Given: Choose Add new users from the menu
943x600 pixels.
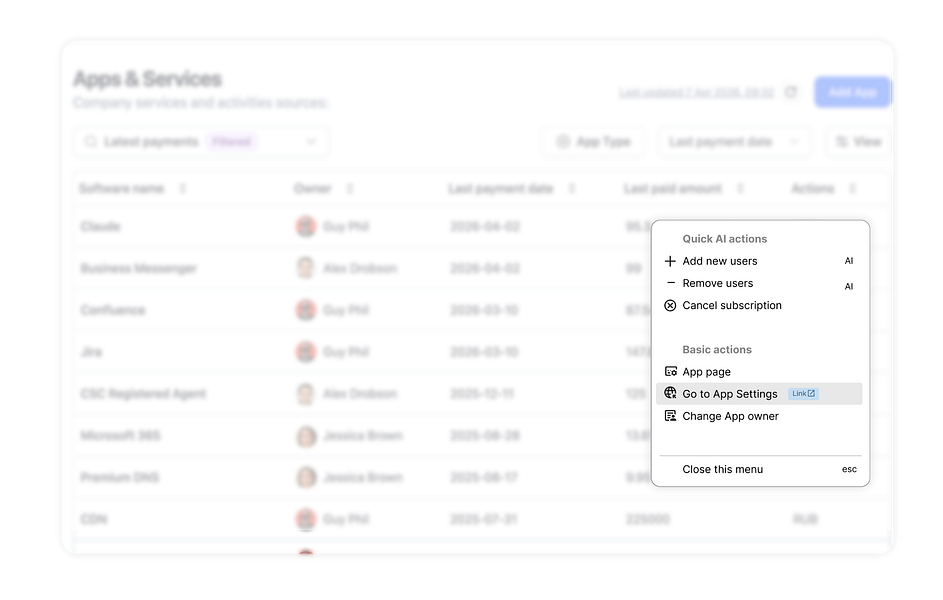Looking at the screenshot, I should (760, 261).
